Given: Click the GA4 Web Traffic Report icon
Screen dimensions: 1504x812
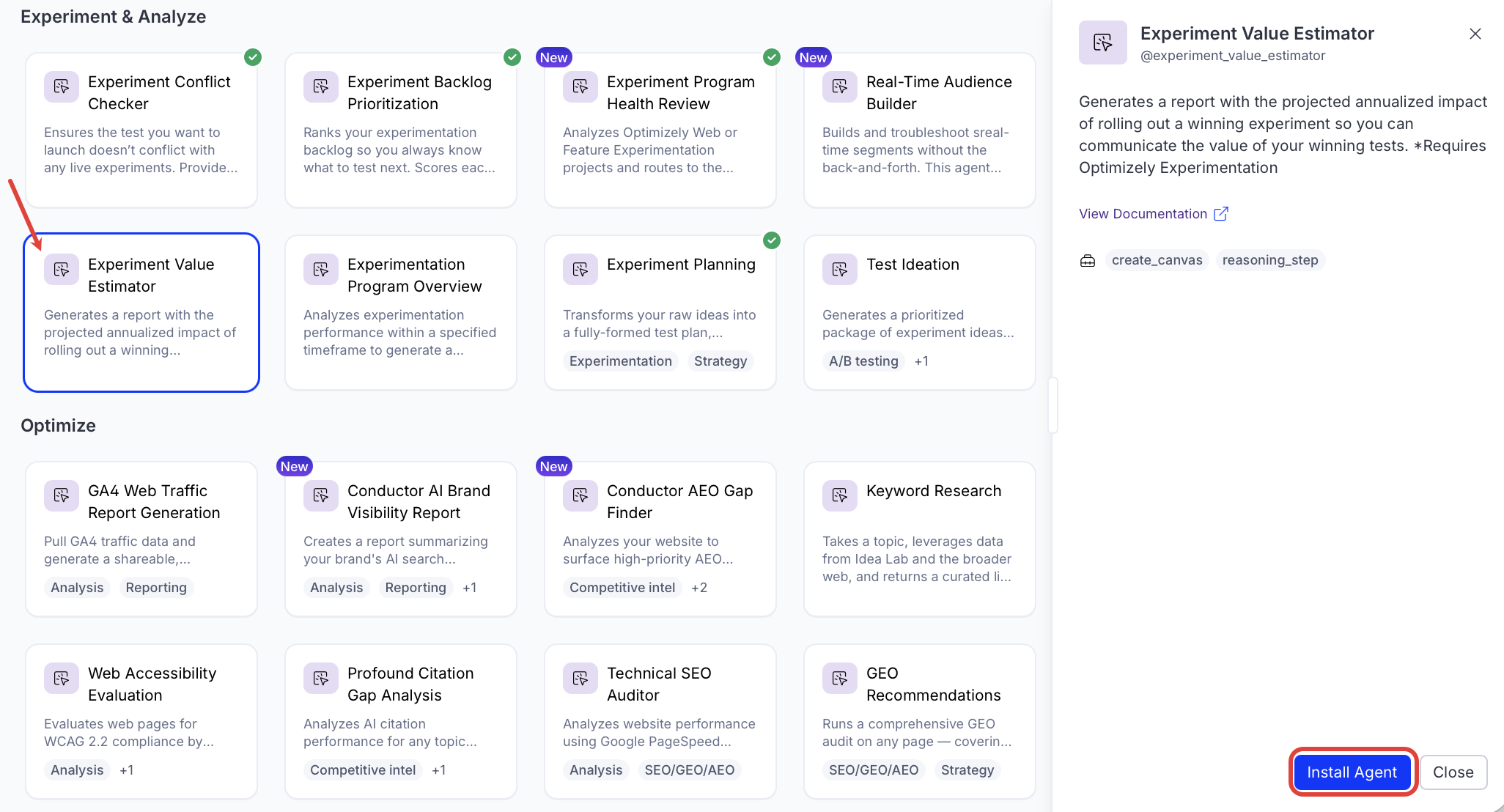Looking at the screenshot, I should 62,495.
